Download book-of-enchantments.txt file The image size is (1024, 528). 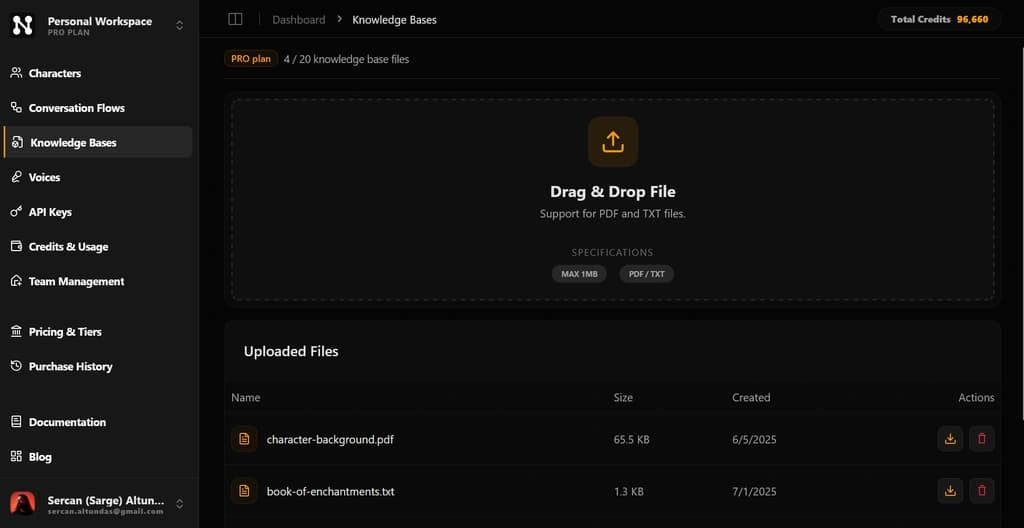tap(950, 491)
